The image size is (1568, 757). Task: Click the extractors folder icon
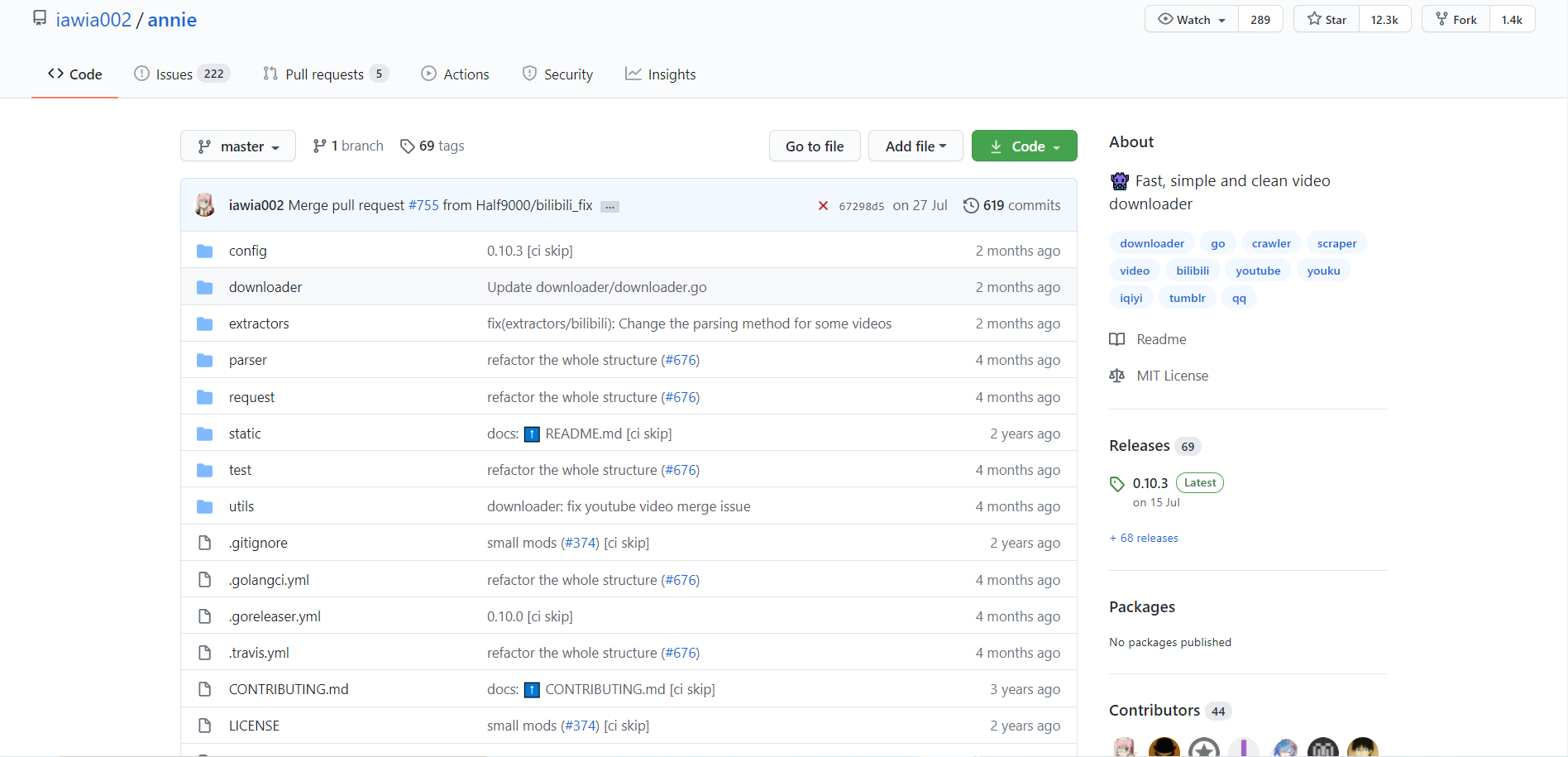click(x=205, y=323)
